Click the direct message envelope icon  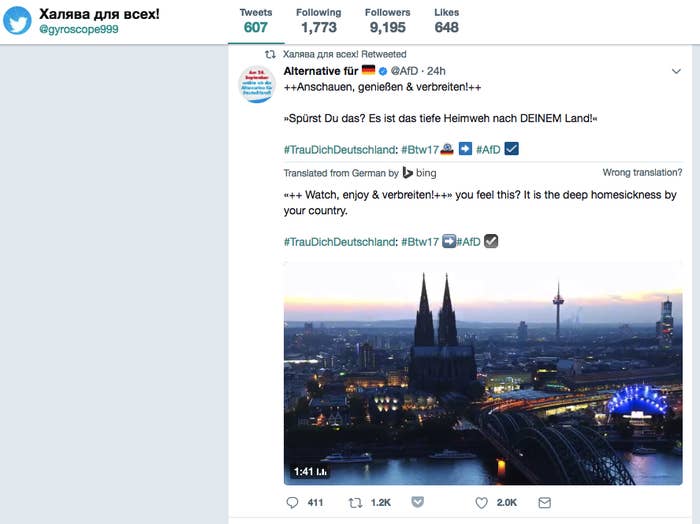pyautogui.click(x=544, y=503)
